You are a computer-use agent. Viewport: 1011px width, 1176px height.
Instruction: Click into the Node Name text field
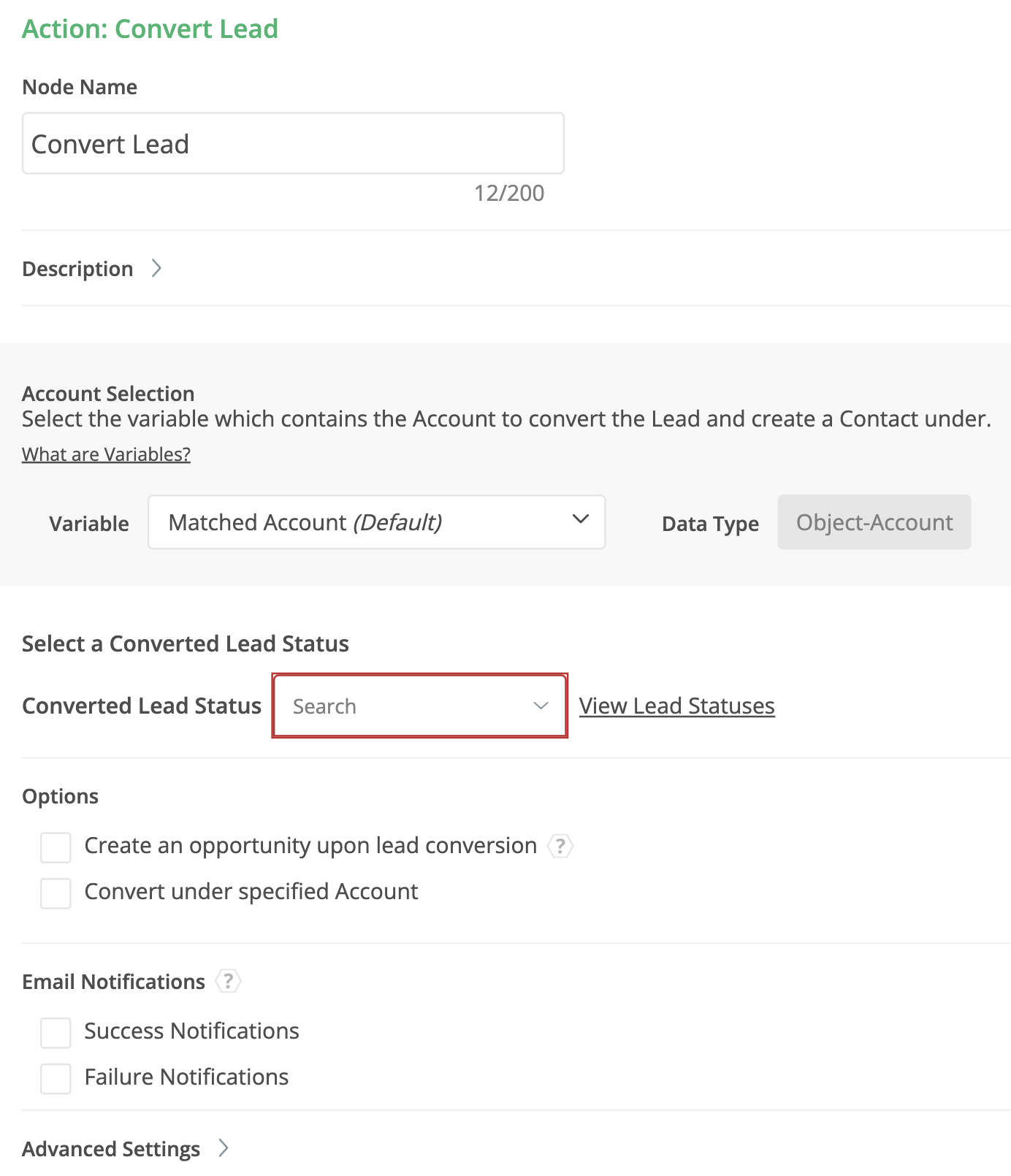click(292, 144)
